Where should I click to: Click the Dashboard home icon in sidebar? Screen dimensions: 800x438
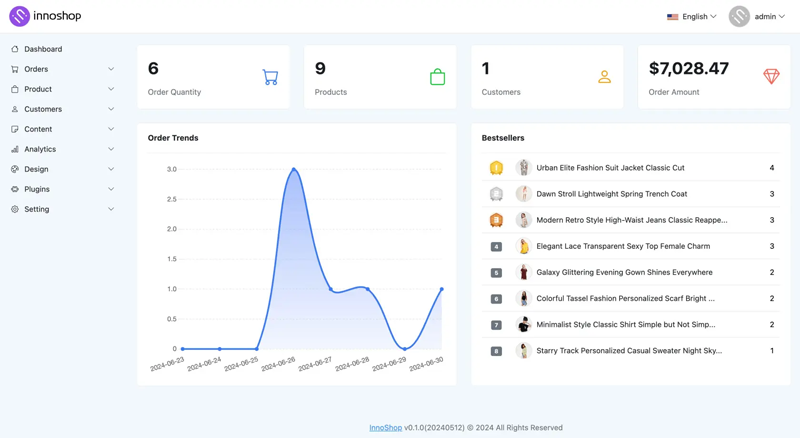pos(15,49)
